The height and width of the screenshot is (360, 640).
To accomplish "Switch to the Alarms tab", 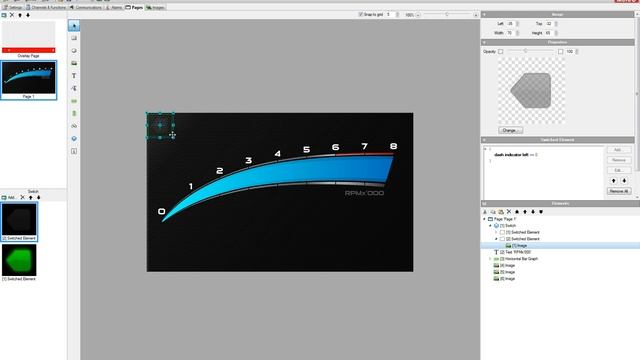I will tap(114, 7).
